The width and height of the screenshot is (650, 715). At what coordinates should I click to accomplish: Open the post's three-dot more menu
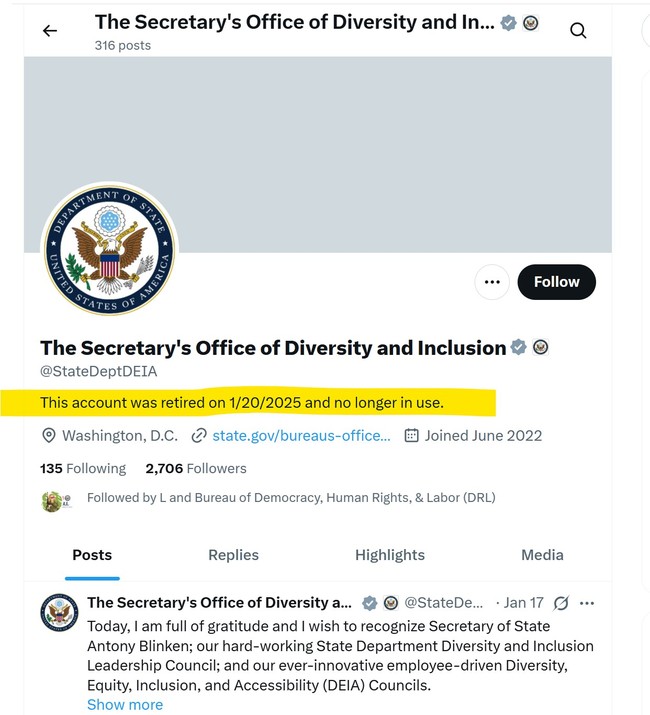coord(587,603)
